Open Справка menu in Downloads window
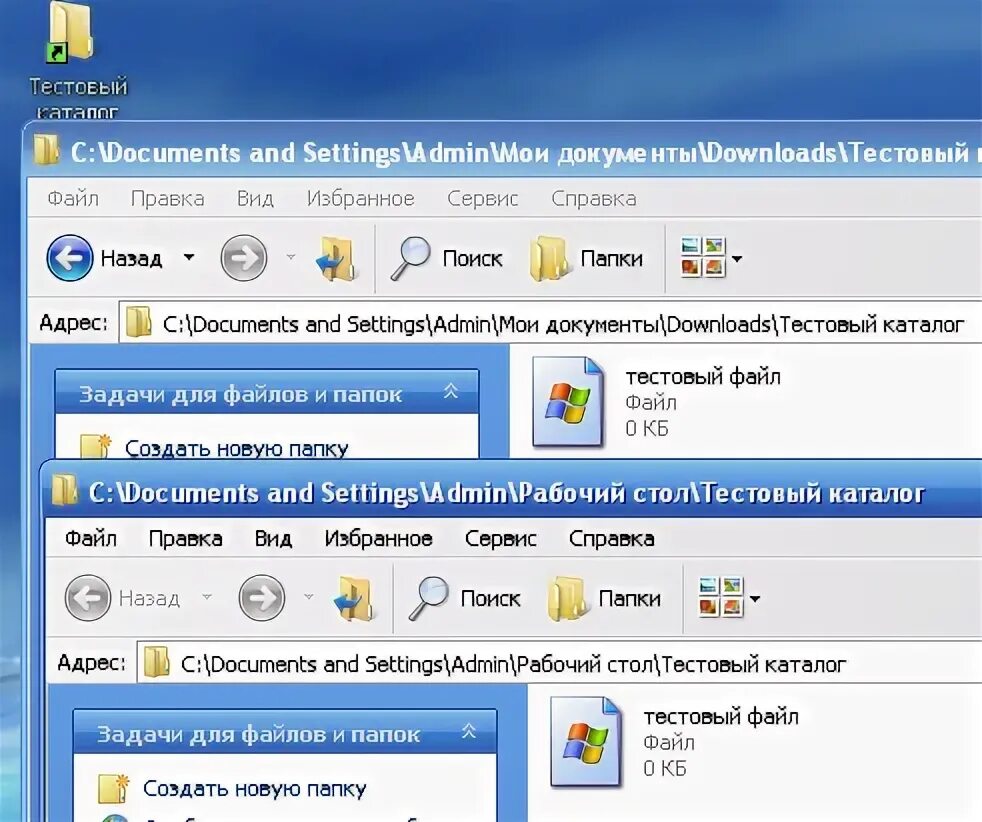The height and width of the screenshot is (822, 982). click(594, 198)
